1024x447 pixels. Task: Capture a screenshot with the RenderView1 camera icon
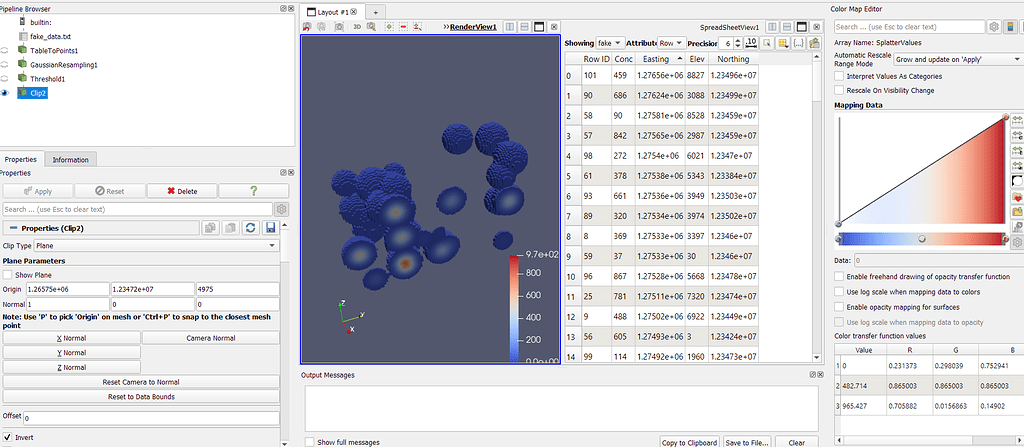pyautogui.click(x=340, y=27)
